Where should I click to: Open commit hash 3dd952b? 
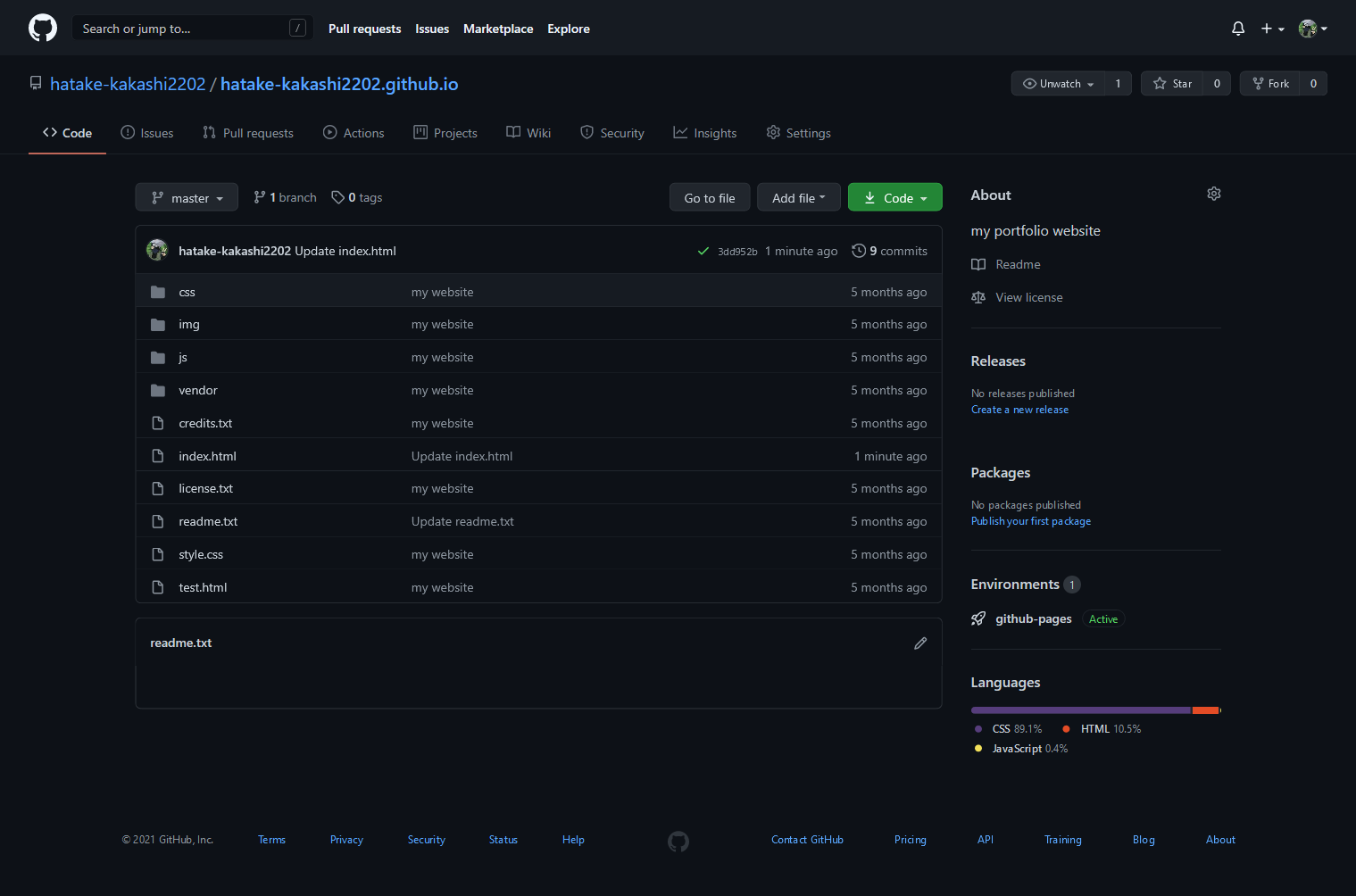tap(737, 252)
